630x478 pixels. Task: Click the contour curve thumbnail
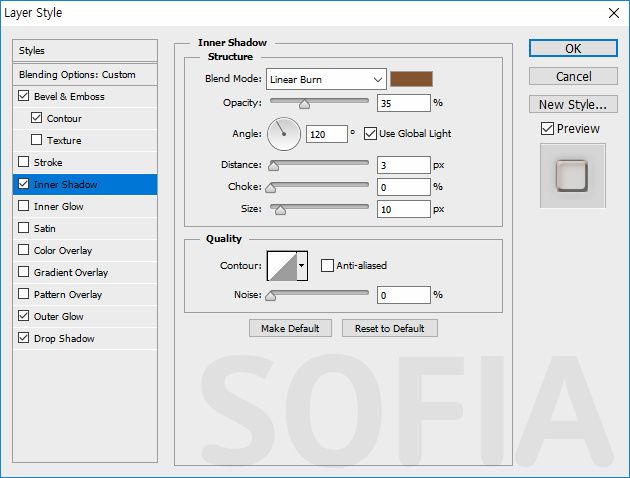[x=282, y=266]
